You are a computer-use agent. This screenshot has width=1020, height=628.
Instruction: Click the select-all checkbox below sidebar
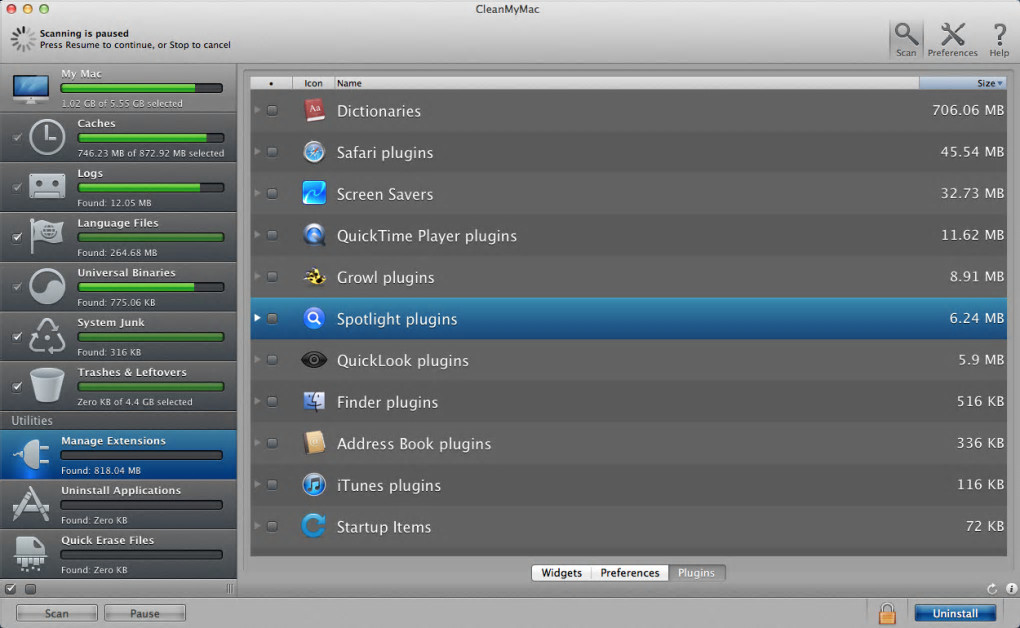tap(10, 589)
